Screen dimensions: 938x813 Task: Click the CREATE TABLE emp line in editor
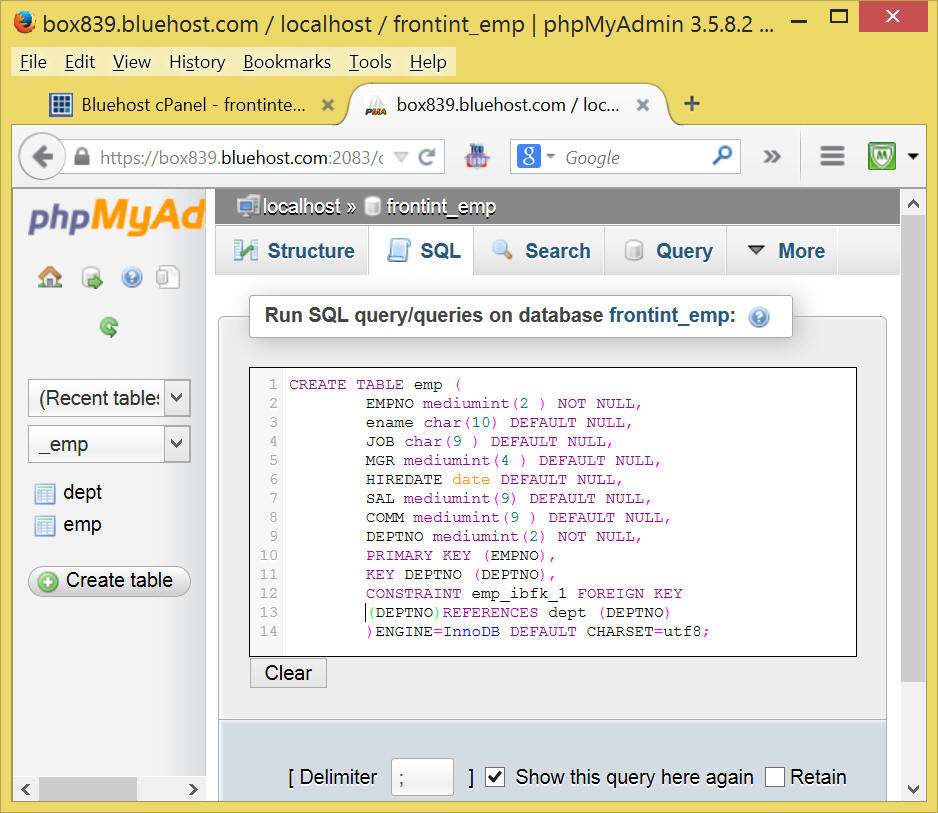375,385
